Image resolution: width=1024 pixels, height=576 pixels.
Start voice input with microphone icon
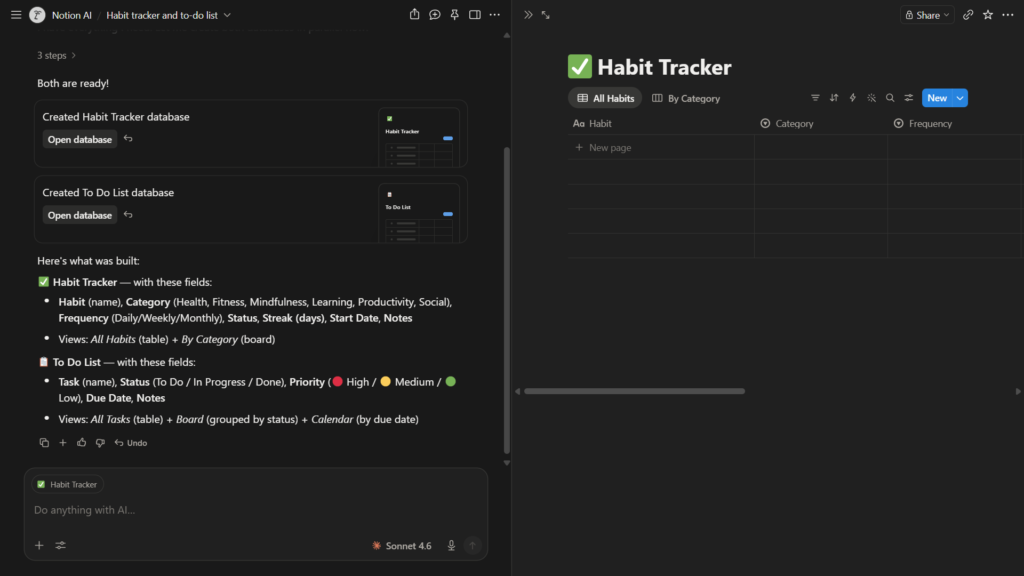click(x=451, y=545)
